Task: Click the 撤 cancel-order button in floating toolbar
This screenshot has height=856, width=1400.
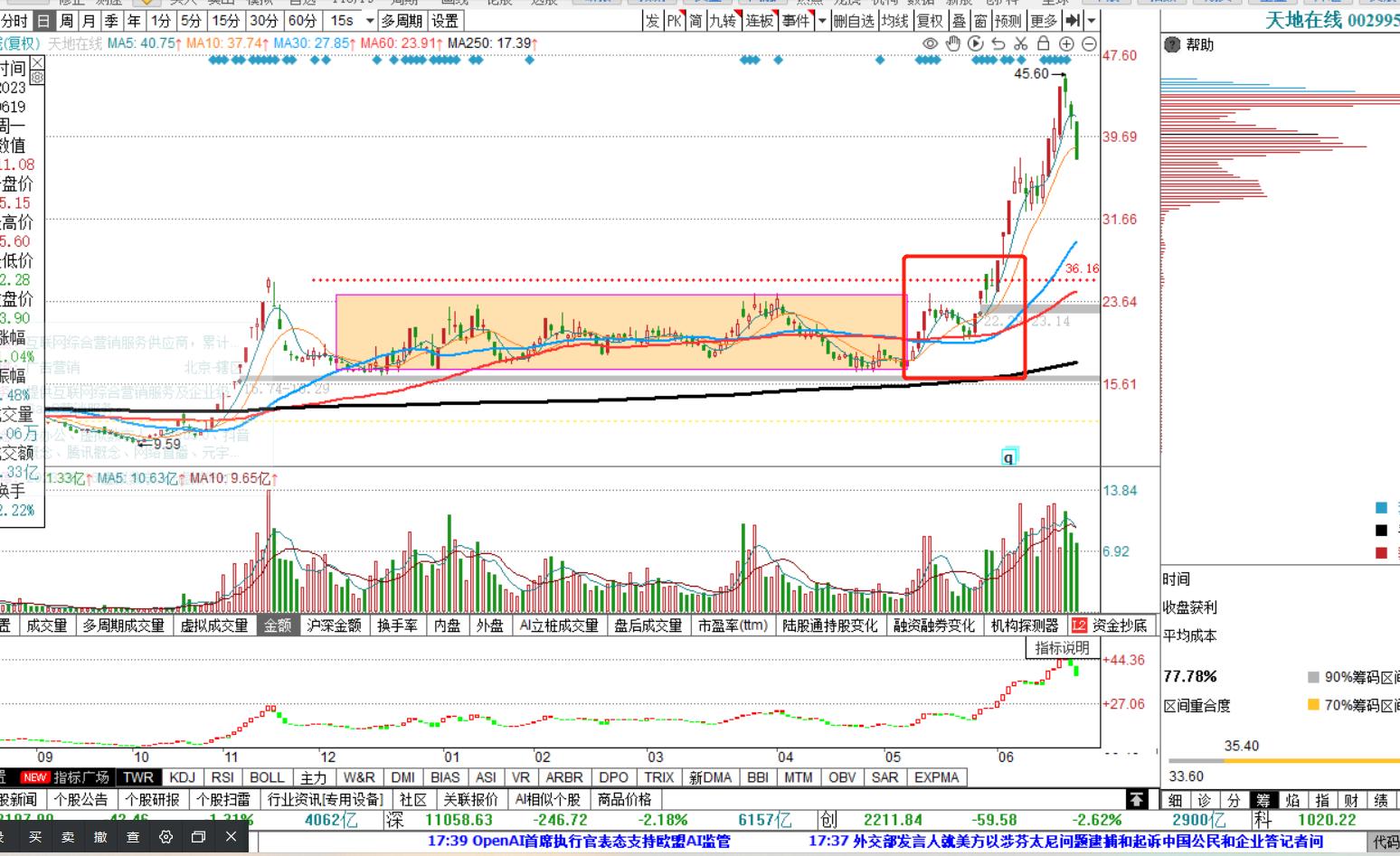Action: 100,837
